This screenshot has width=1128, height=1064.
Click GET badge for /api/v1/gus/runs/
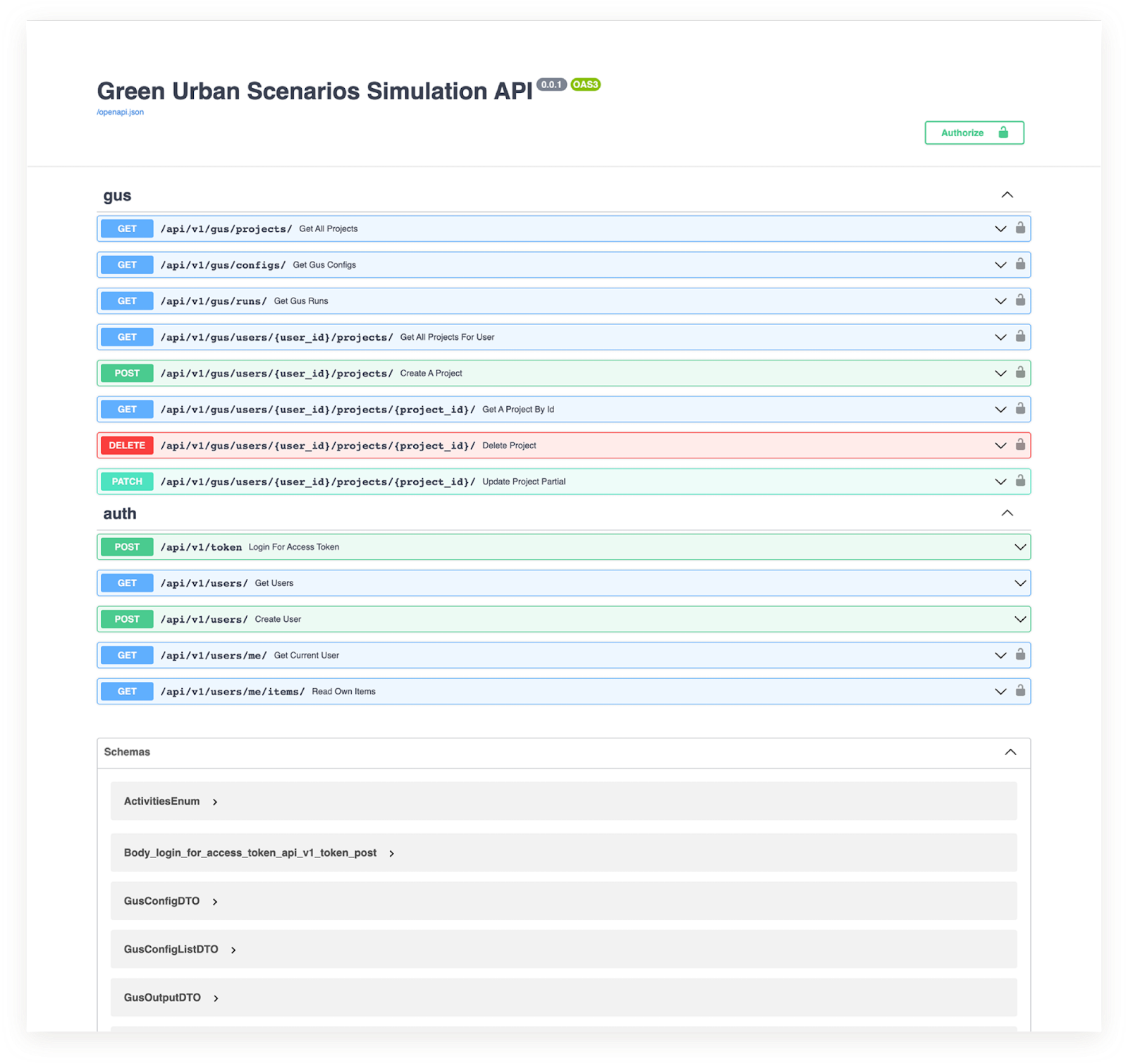127,301
